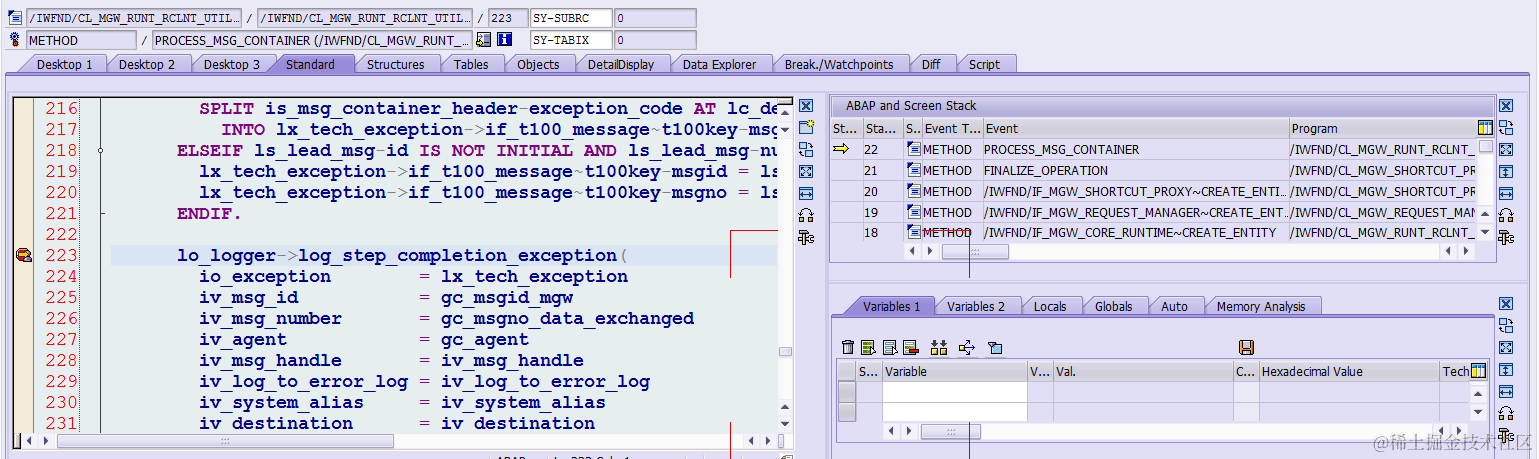Maximize ABAP Stack tool vertically
The image size is (1539, 459).
click(1507, 171)
